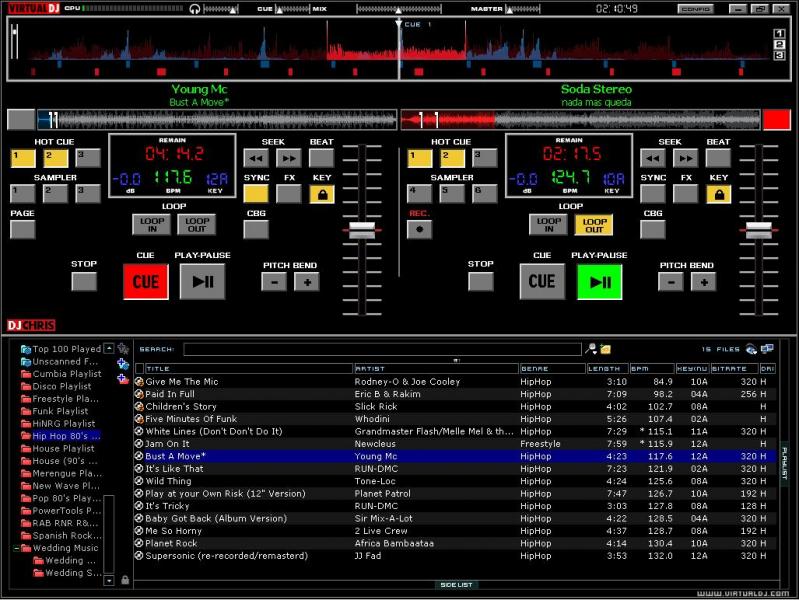Open the Config button

695,9
